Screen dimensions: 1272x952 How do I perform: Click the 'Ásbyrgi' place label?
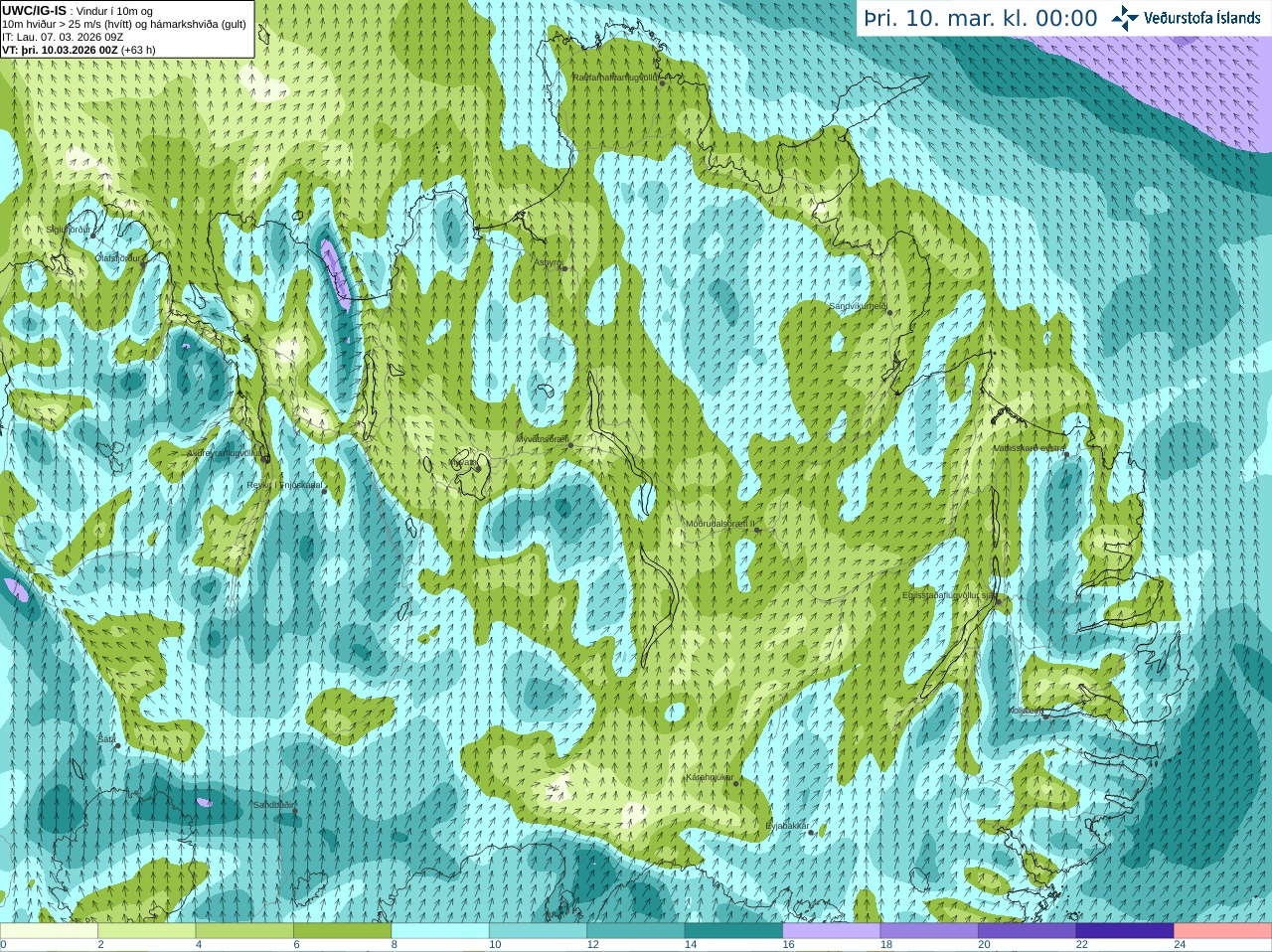tap(549, 263)
